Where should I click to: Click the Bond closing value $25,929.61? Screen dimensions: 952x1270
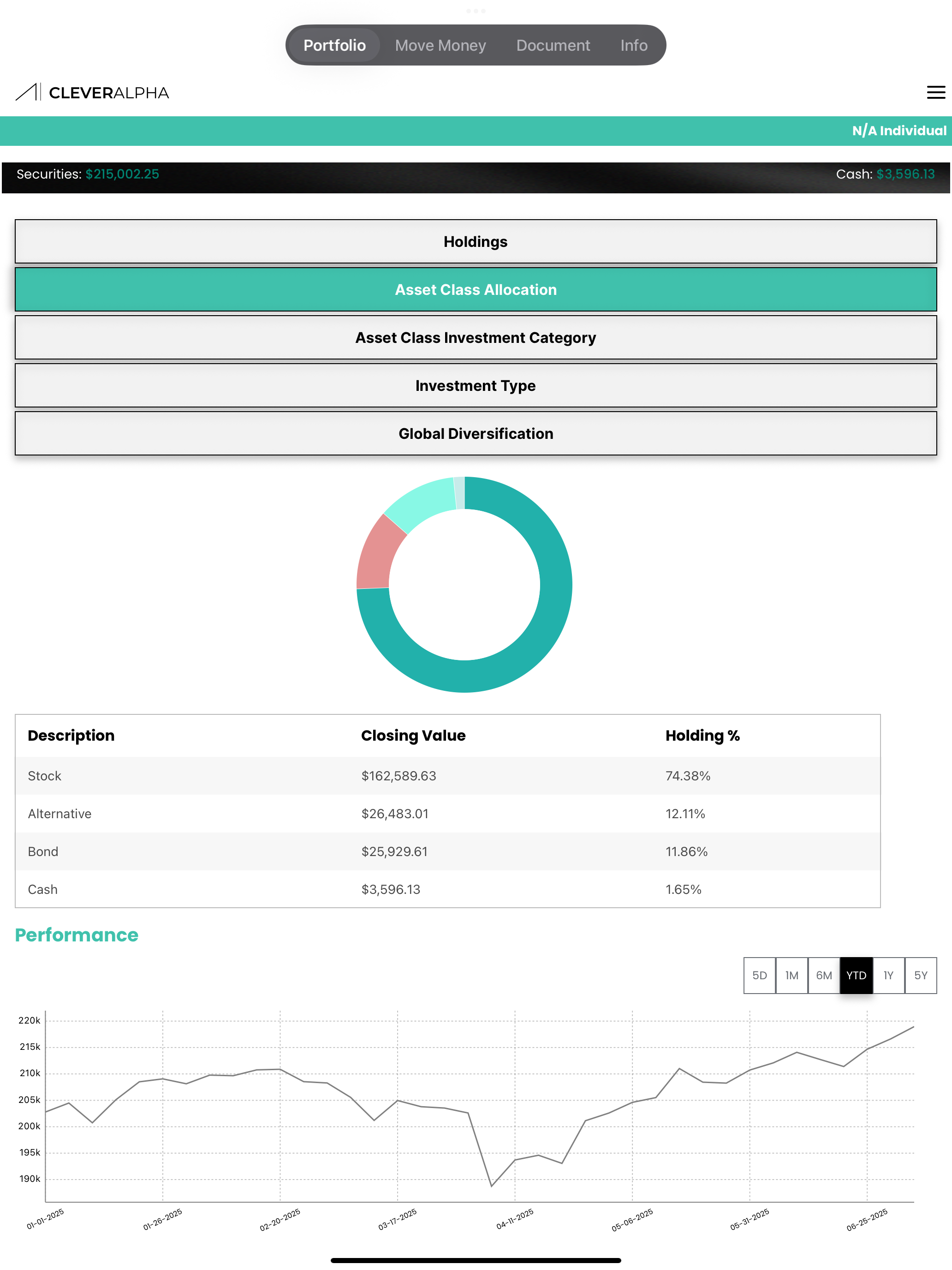[394, 851]
